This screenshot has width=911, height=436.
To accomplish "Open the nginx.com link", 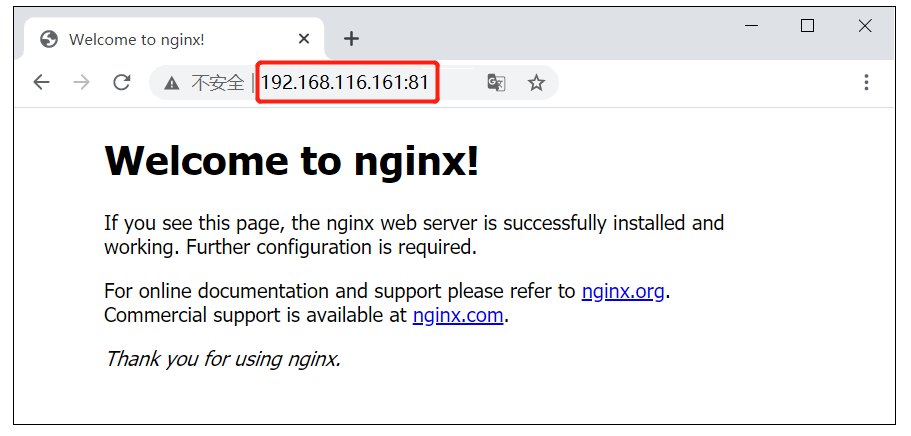I will 458,315.
